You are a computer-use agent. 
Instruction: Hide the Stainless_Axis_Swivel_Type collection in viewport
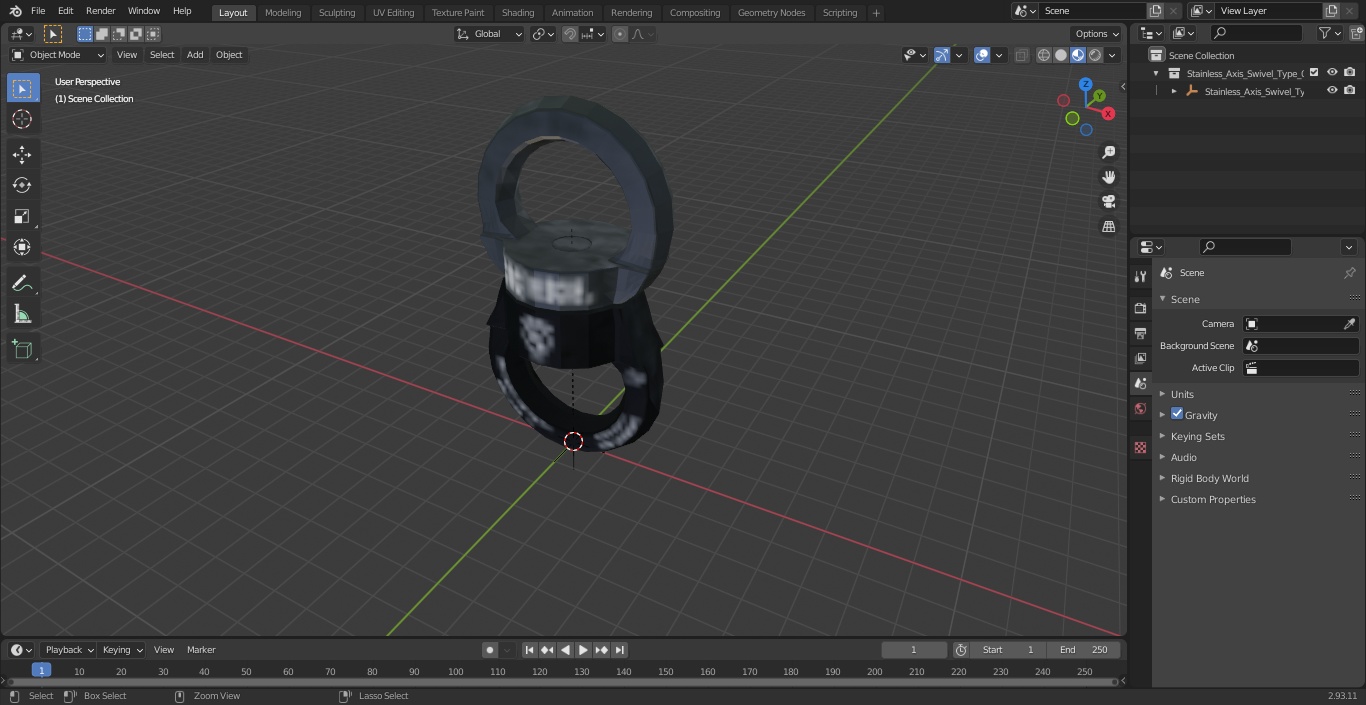1332,73
